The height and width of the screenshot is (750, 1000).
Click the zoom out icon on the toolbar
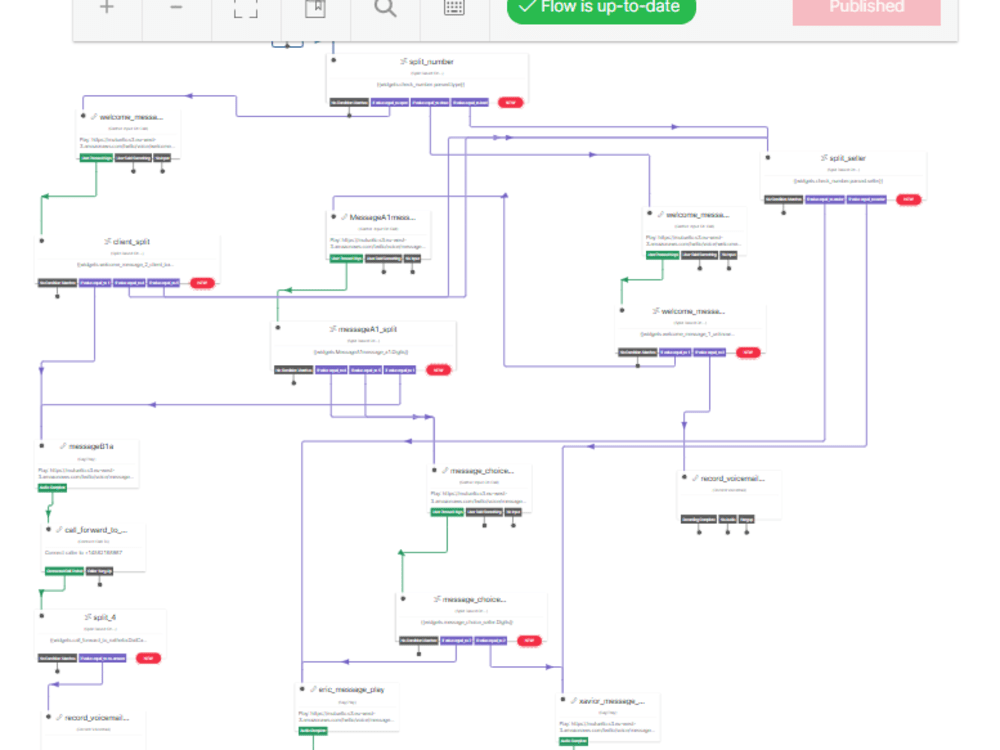pyautogui.click(x=177, y=9)
